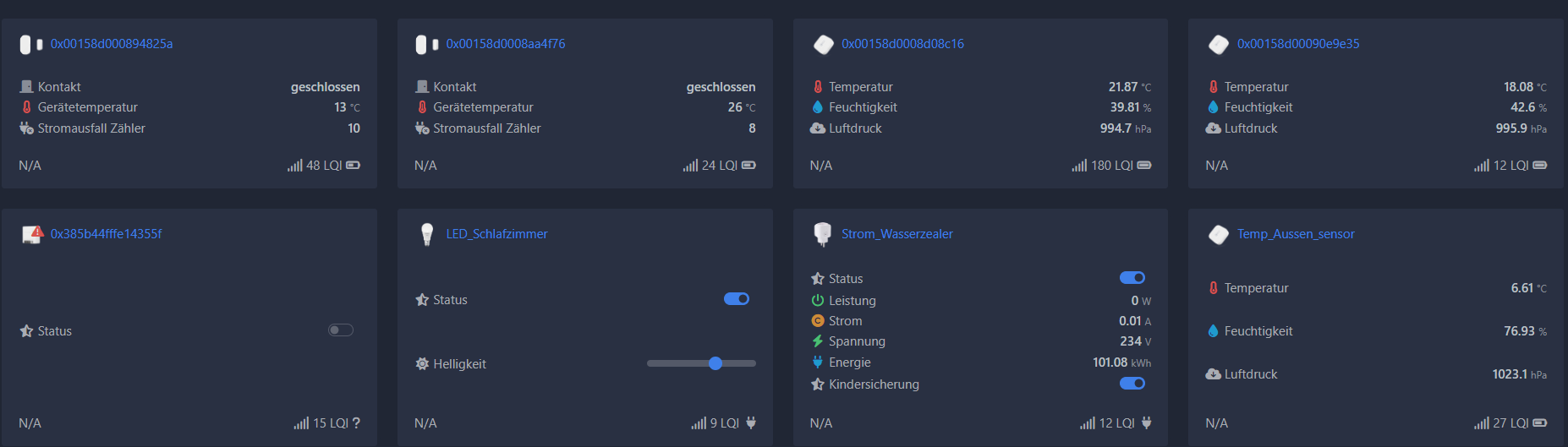Click the Helligkeit brightness slider

click(x=701, y=363)
